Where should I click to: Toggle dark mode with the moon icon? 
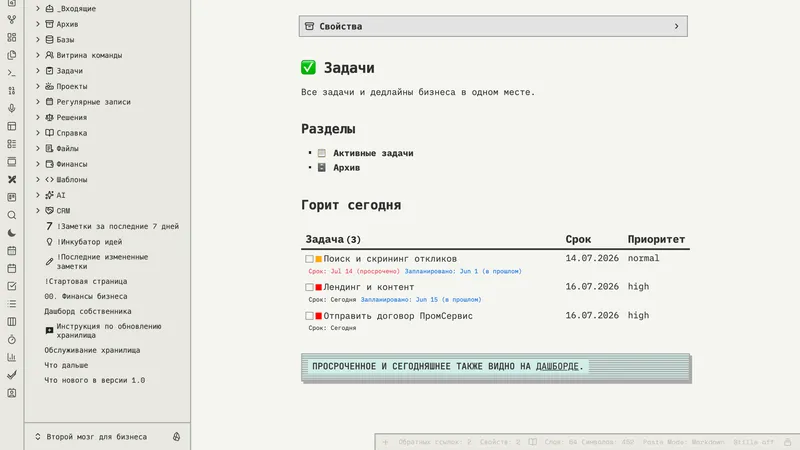12,233
